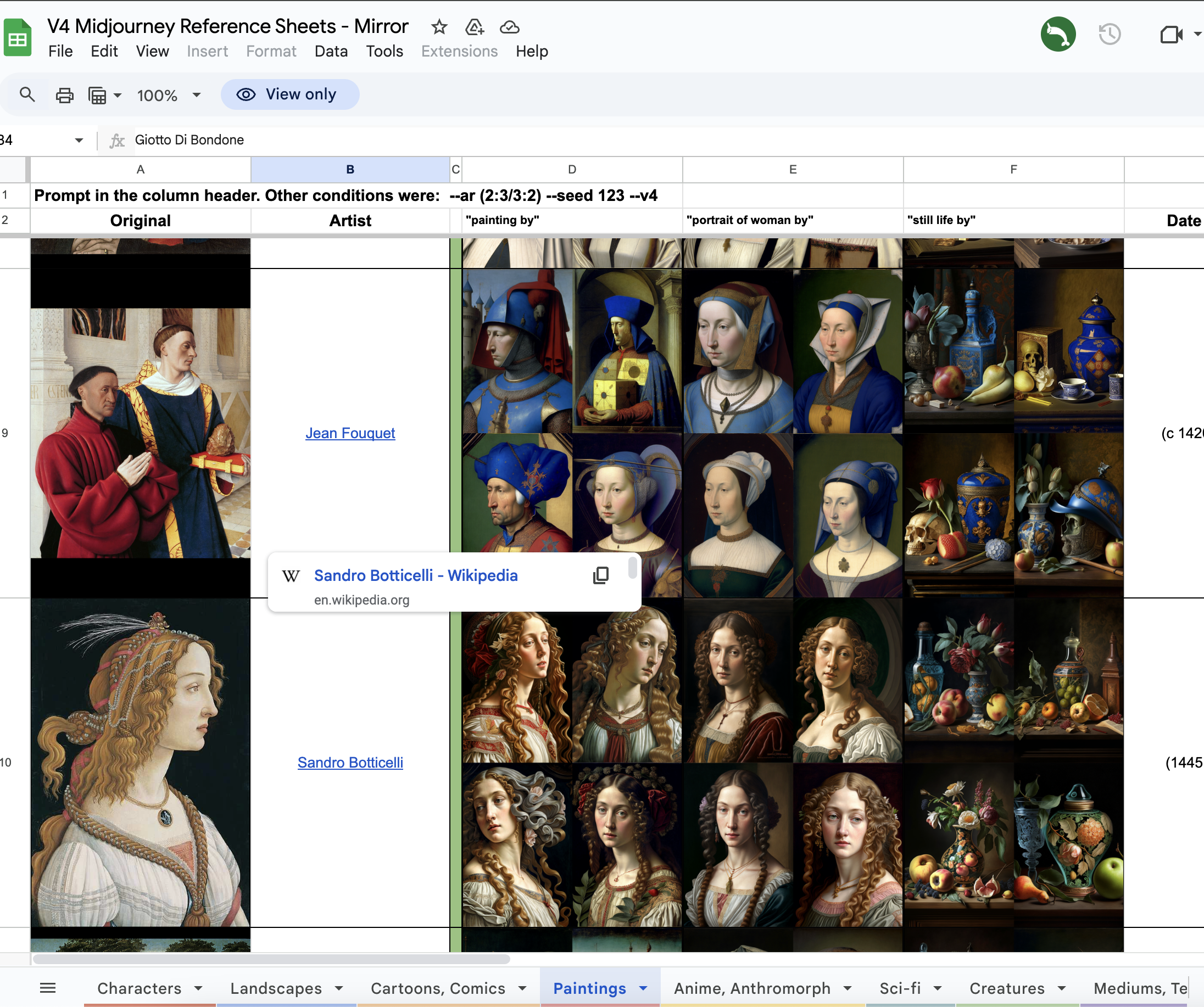Open the Data menu
Viewport: 1204px width, 1007px height.
coord(331,52)
